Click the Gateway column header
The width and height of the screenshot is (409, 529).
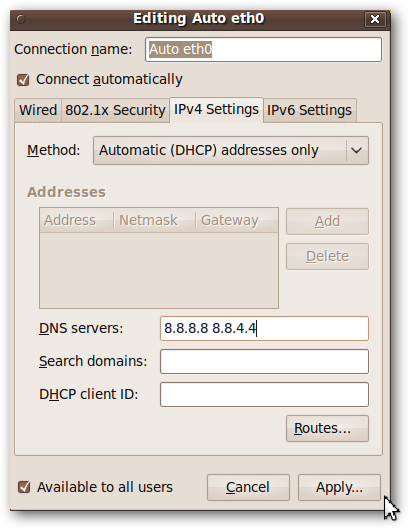point(237,220)
